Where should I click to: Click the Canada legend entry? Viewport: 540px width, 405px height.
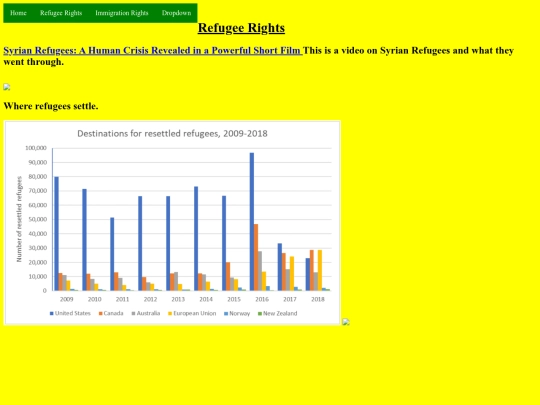(111, 313)
